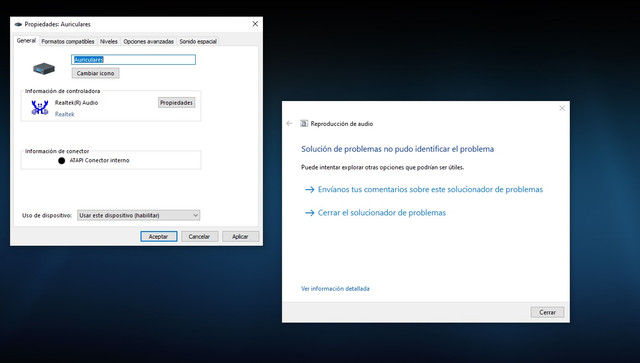This screenshot has height=363, width=640.
Task: Open Realtek controller Propiedades button
Action: coord(176,103)
